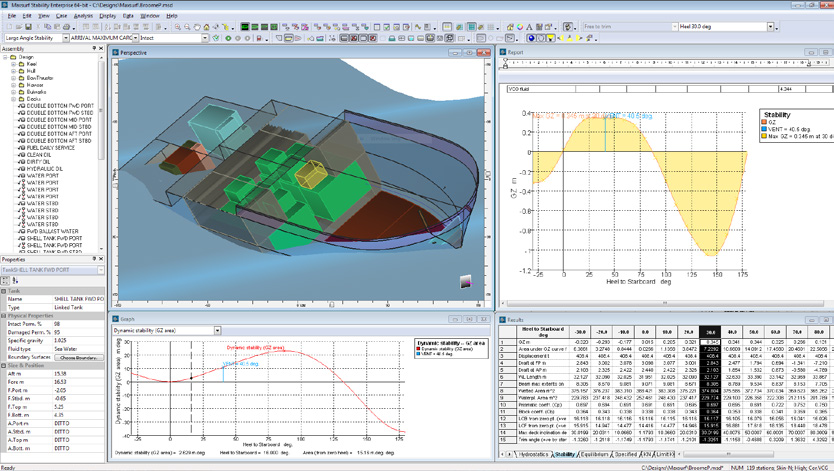Click the red stop-analysis icon beside play controls
This screenshot has width=834, height=471.
259,38
